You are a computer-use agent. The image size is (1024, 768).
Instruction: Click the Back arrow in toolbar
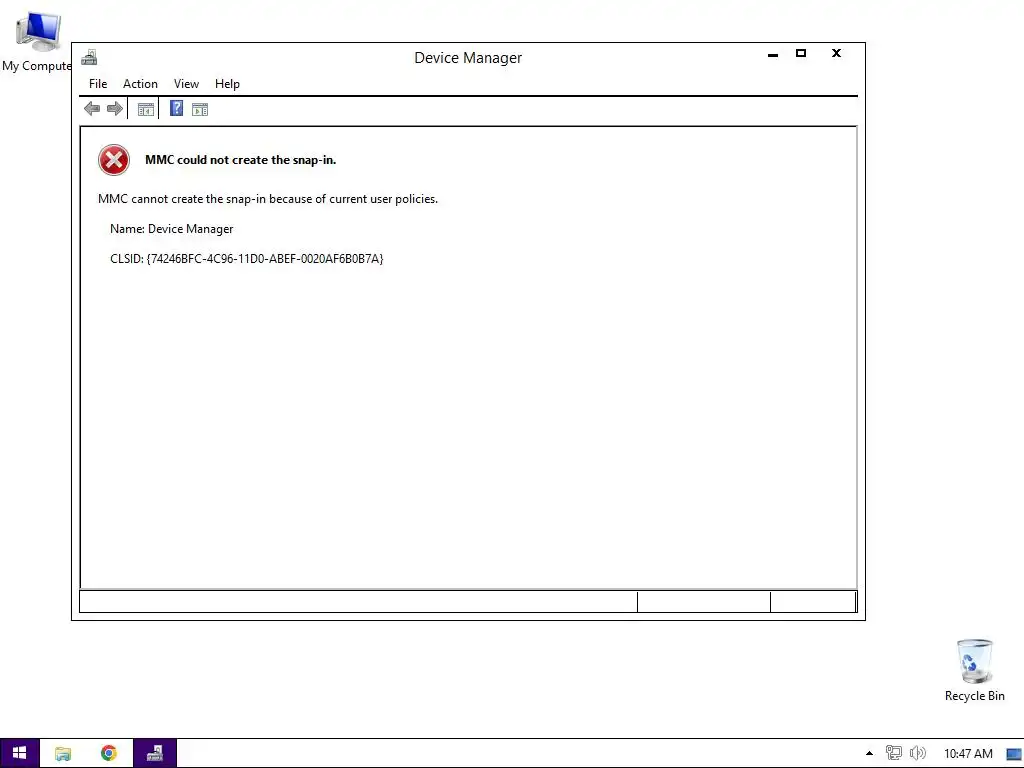coord(92,108)
